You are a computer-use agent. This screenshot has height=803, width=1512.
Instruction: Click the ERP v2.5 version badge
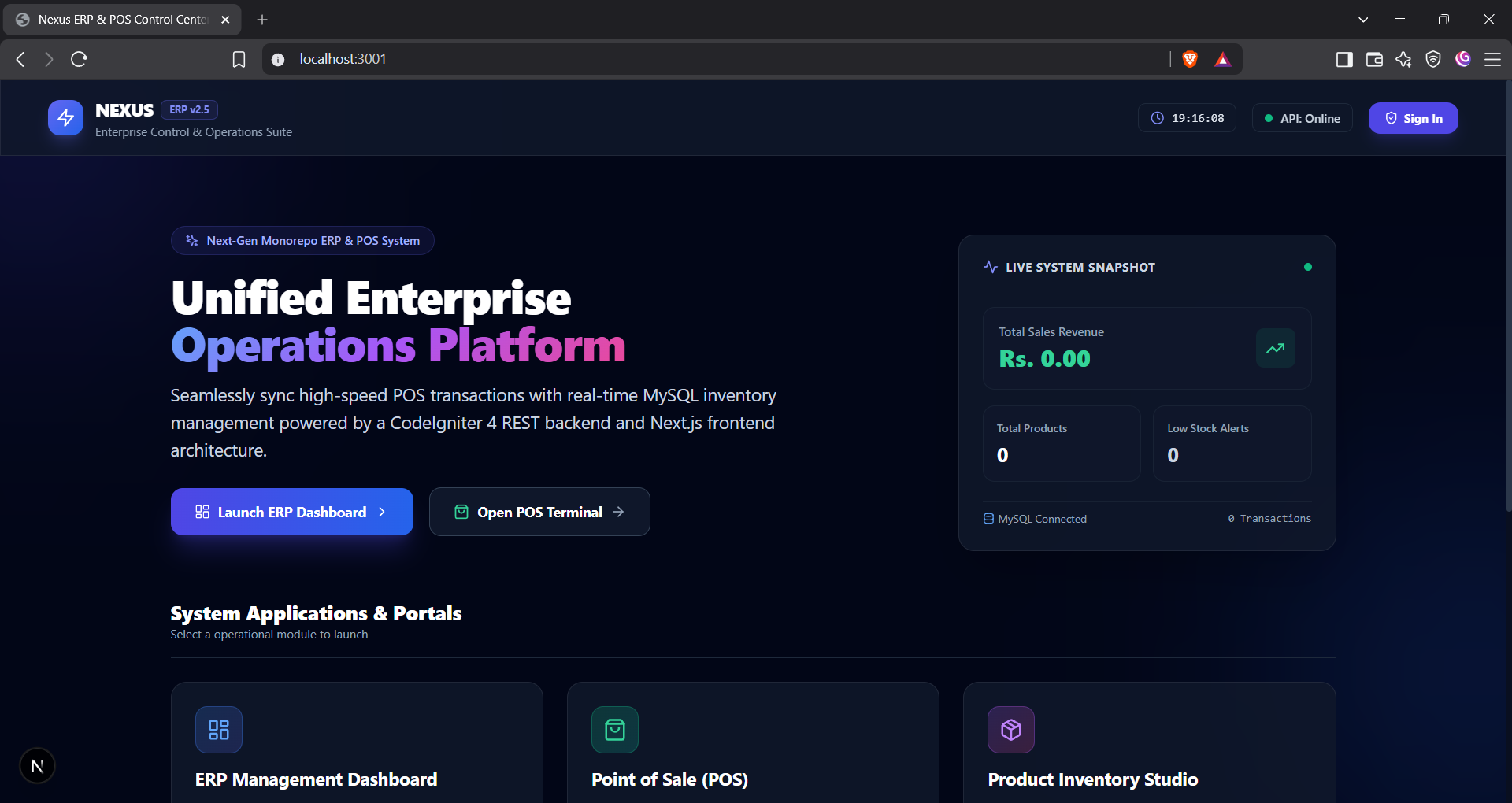(190, 109)
